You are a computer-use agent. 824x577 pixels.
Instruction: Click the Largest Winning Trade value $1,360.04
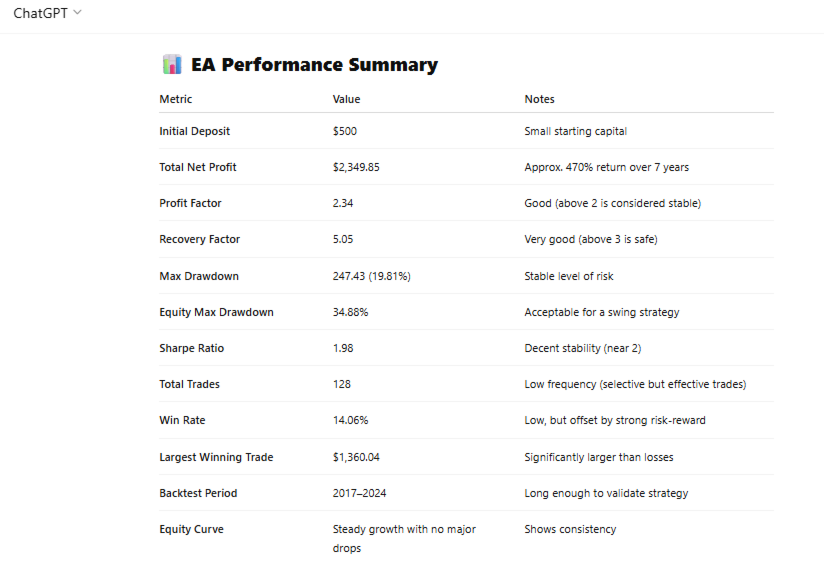pos(356,457)
